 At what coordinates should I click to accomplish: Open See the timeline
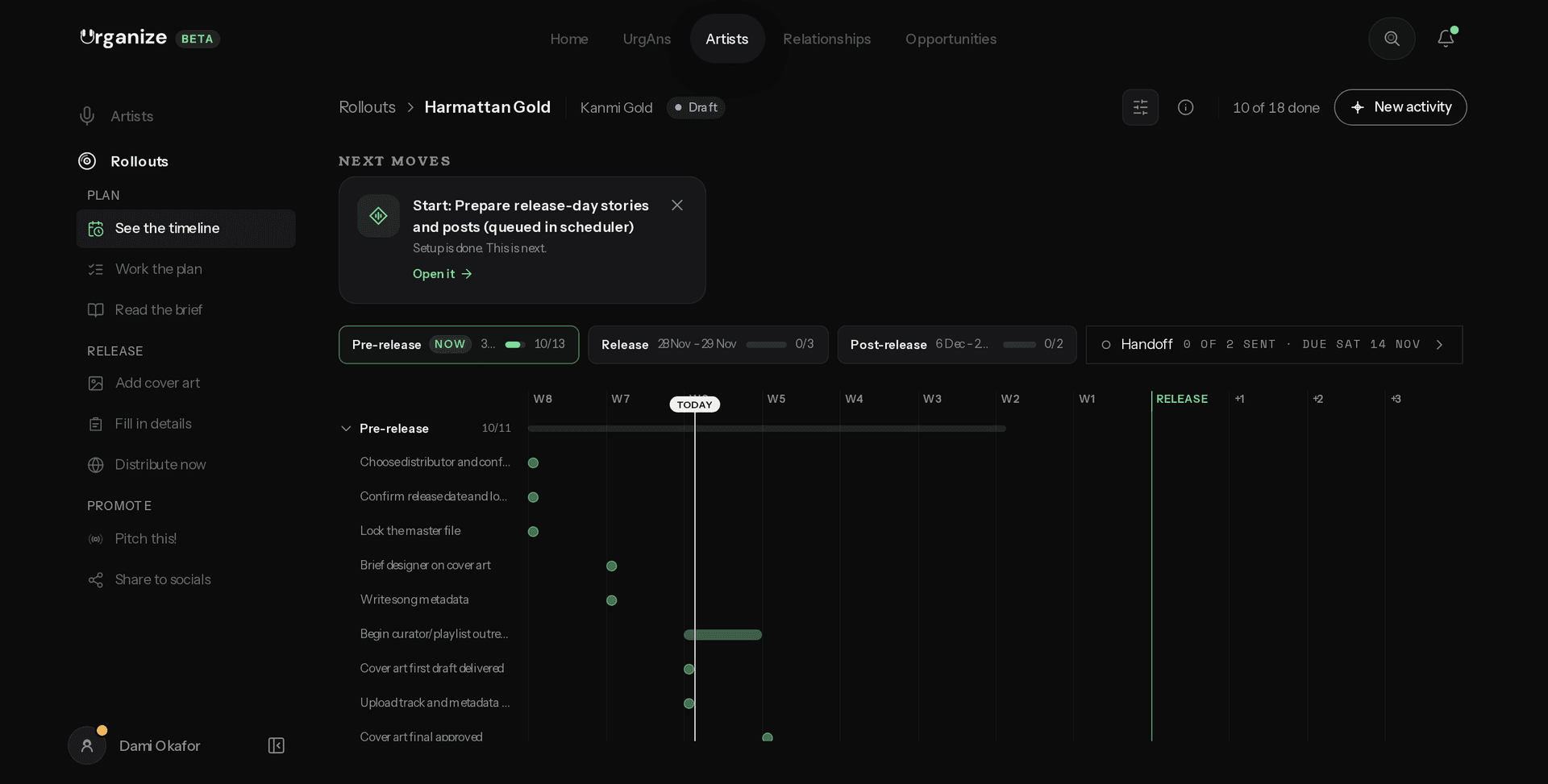185,228
